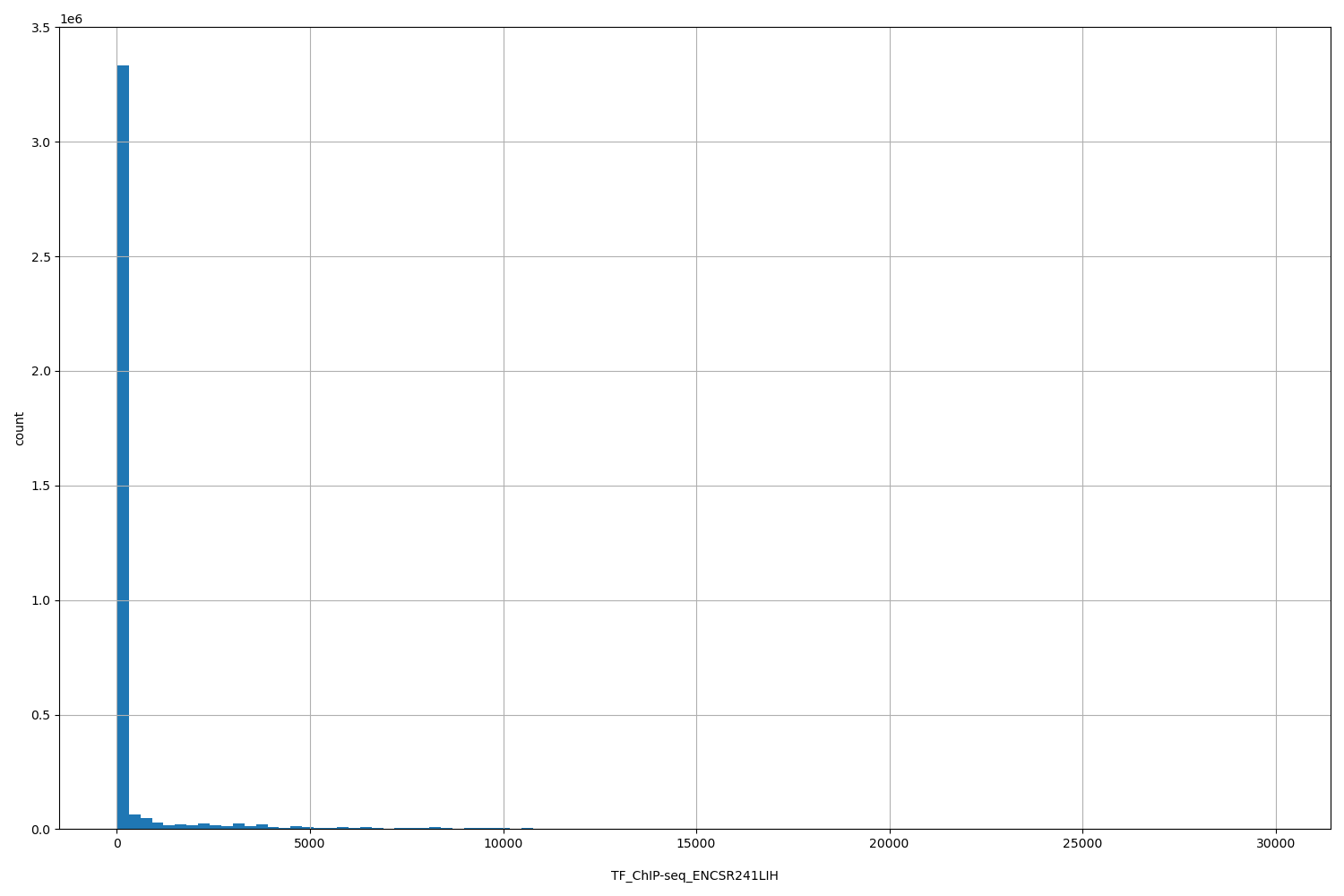
Task: Click the '15000' x-axis tick label
Action: point(695,845)
